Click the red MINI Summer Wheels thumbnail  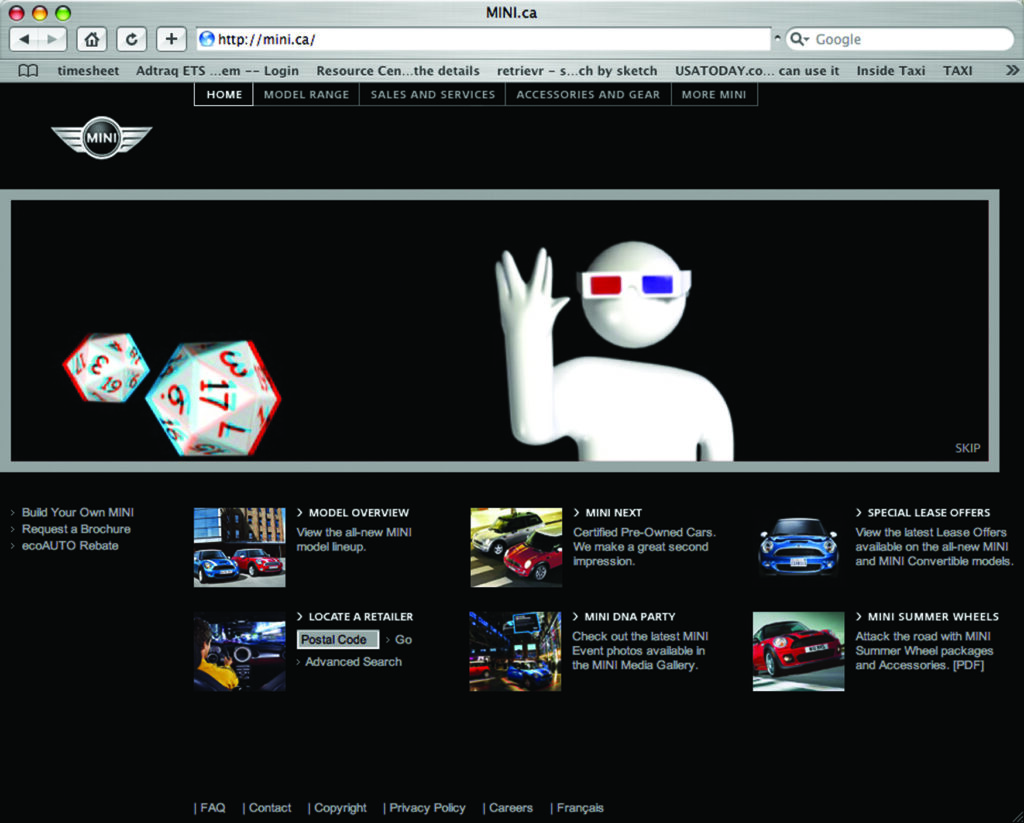tap(799, 651)
